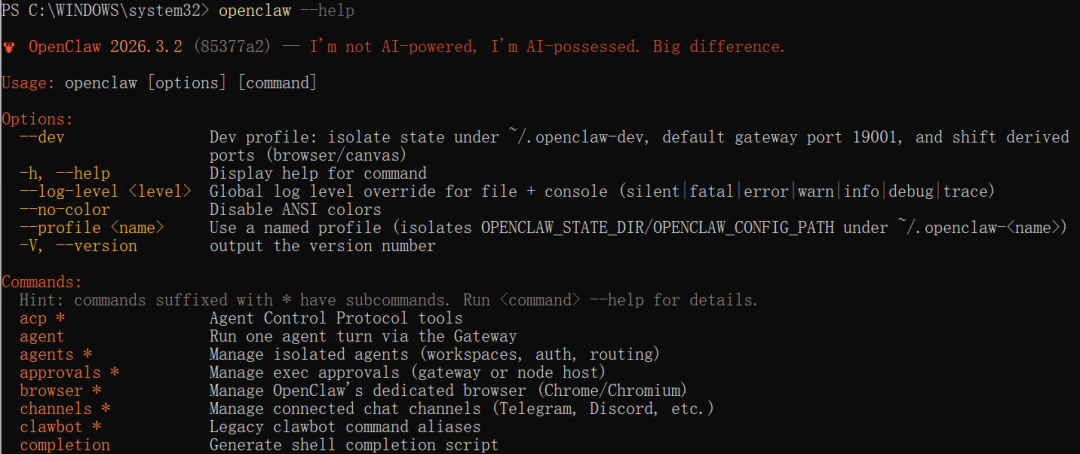Select the 'agent' command name

pyautogui.click(x=42, y=337)
